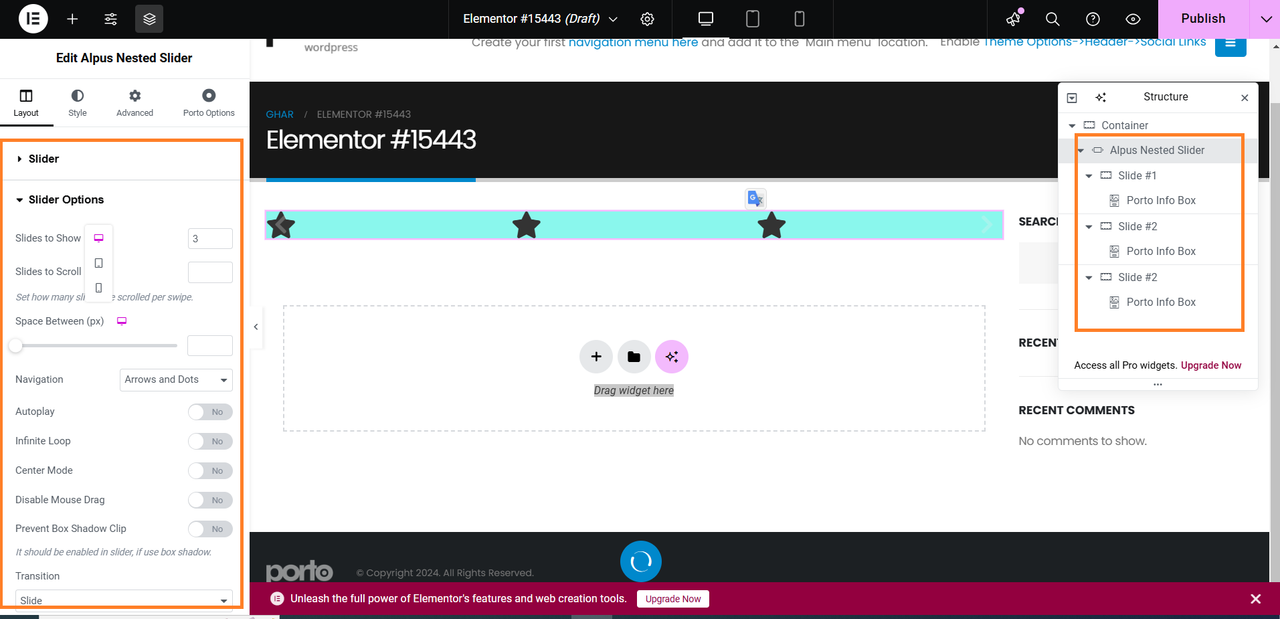Select desktop device in Slides to Show popup
This screenshot has width=1280, height=619.
point(98,238)
